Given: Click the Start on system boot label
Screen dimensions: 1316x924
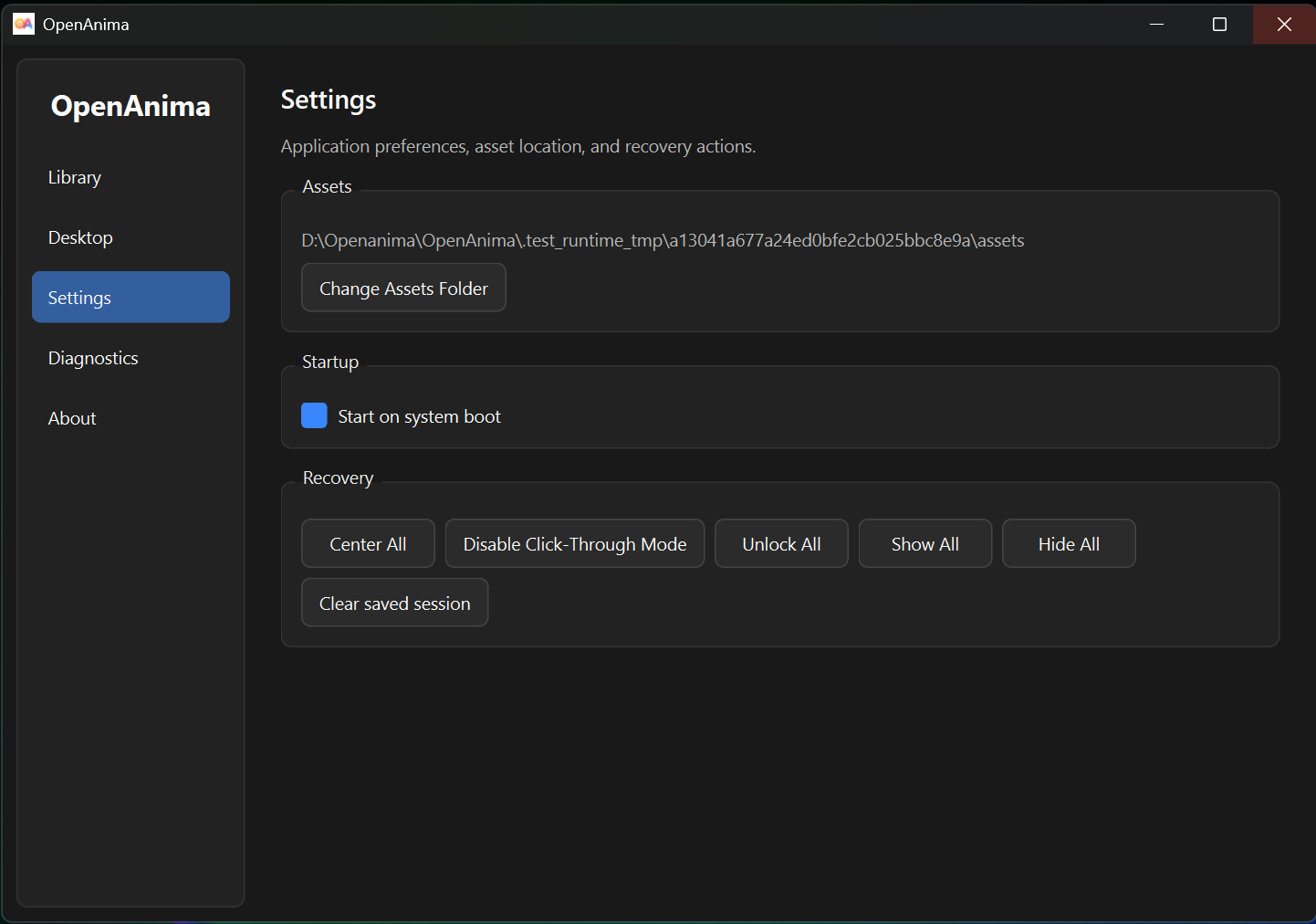Looking at the screenshot, I should 419,416.
